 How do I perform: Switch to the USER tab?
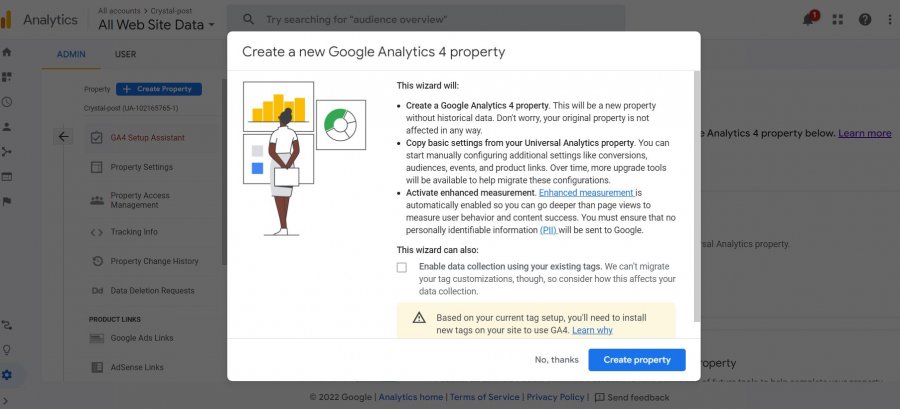125,54
